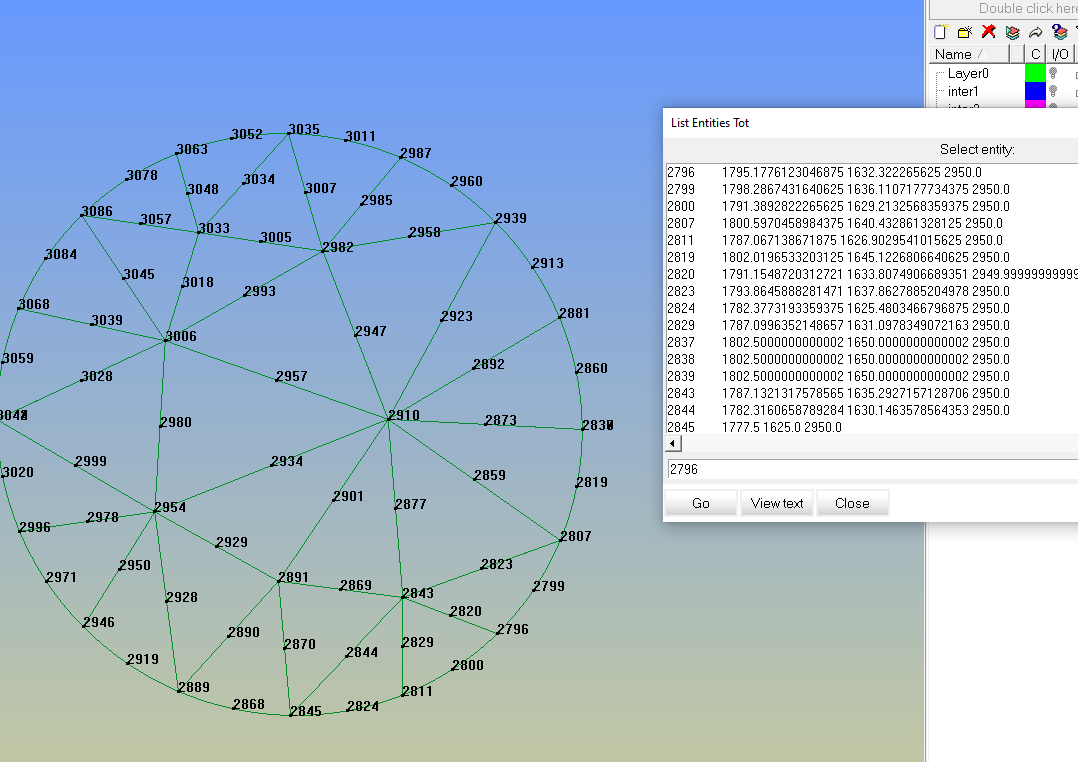The image size is (1078, 762).
Task: Delete layer with the red X icon
Action: tap(988, 32)
